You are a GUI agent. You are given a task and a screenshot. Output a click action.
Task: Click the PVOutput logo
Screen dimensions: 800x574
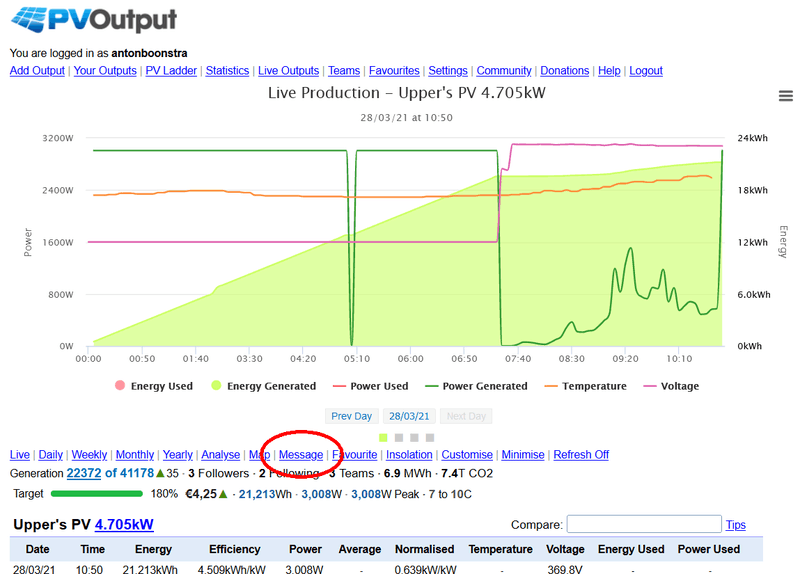point(94,19)
